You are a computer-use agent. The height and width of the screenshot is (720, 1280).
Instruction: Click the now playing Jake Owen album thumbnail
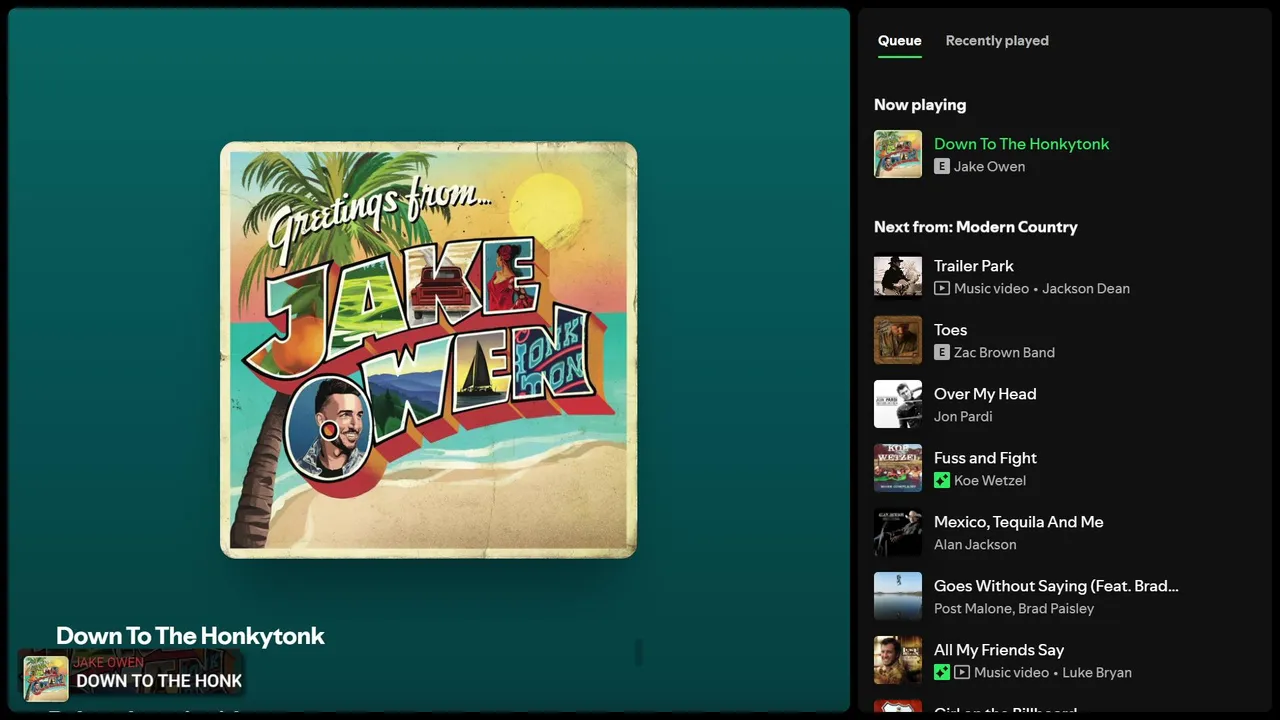coord(898,154)
